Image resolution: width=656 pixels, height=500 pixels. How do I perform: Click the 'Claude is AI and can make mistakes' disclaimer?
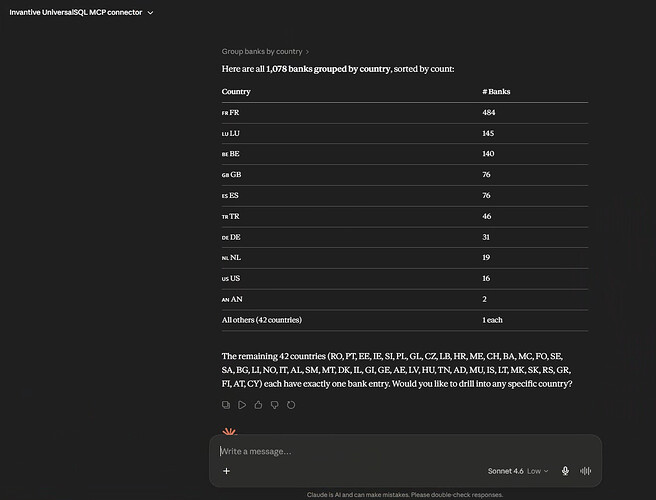(x=405, y=495)
